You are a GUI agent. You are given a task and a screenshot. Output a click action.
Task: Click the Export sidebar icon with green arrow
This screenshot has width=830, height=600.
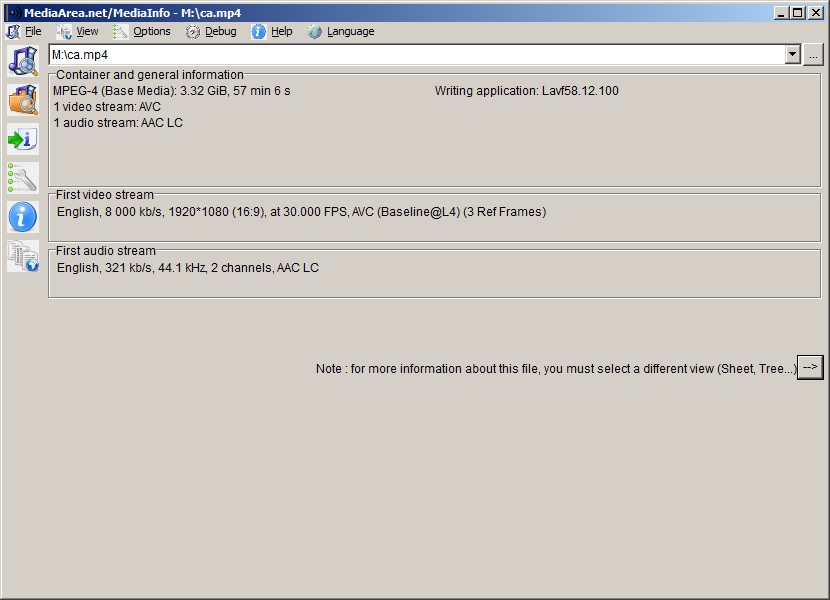22,139
